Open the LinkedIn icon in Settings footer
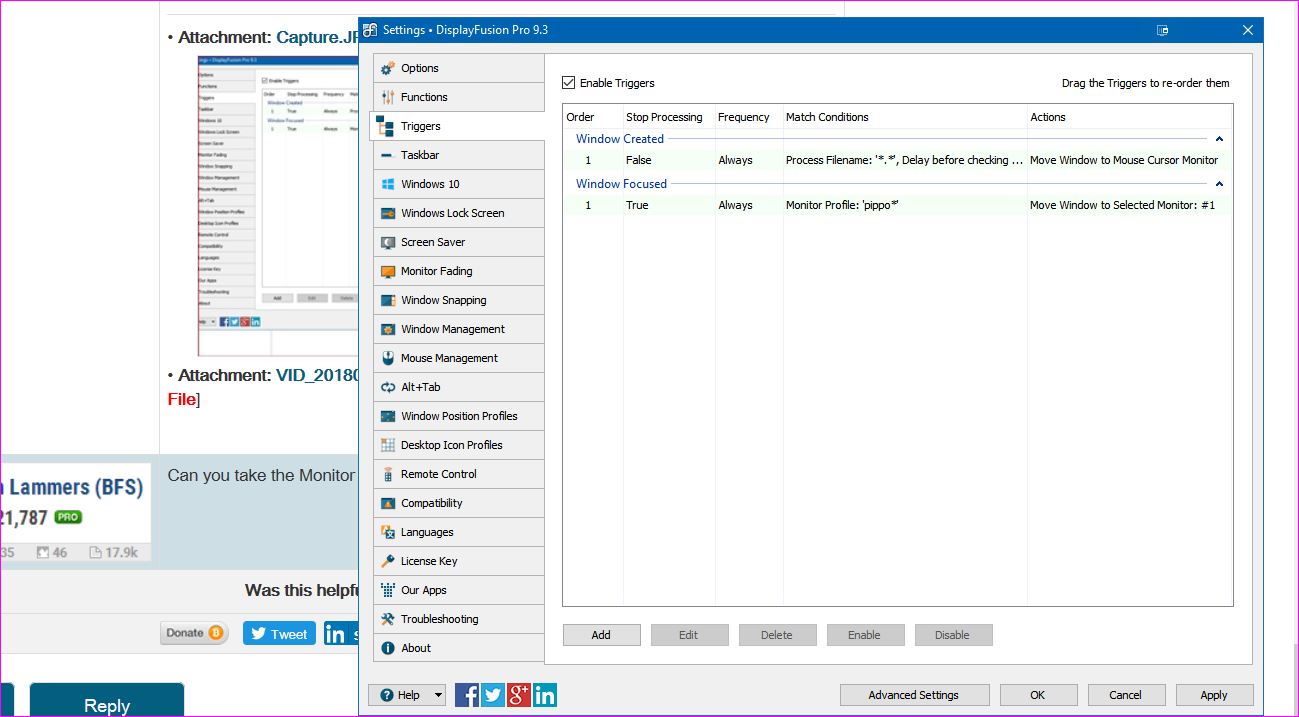The height and width of the screenshot is (717, 1299). pyautogui.click(x=545, y=695)
